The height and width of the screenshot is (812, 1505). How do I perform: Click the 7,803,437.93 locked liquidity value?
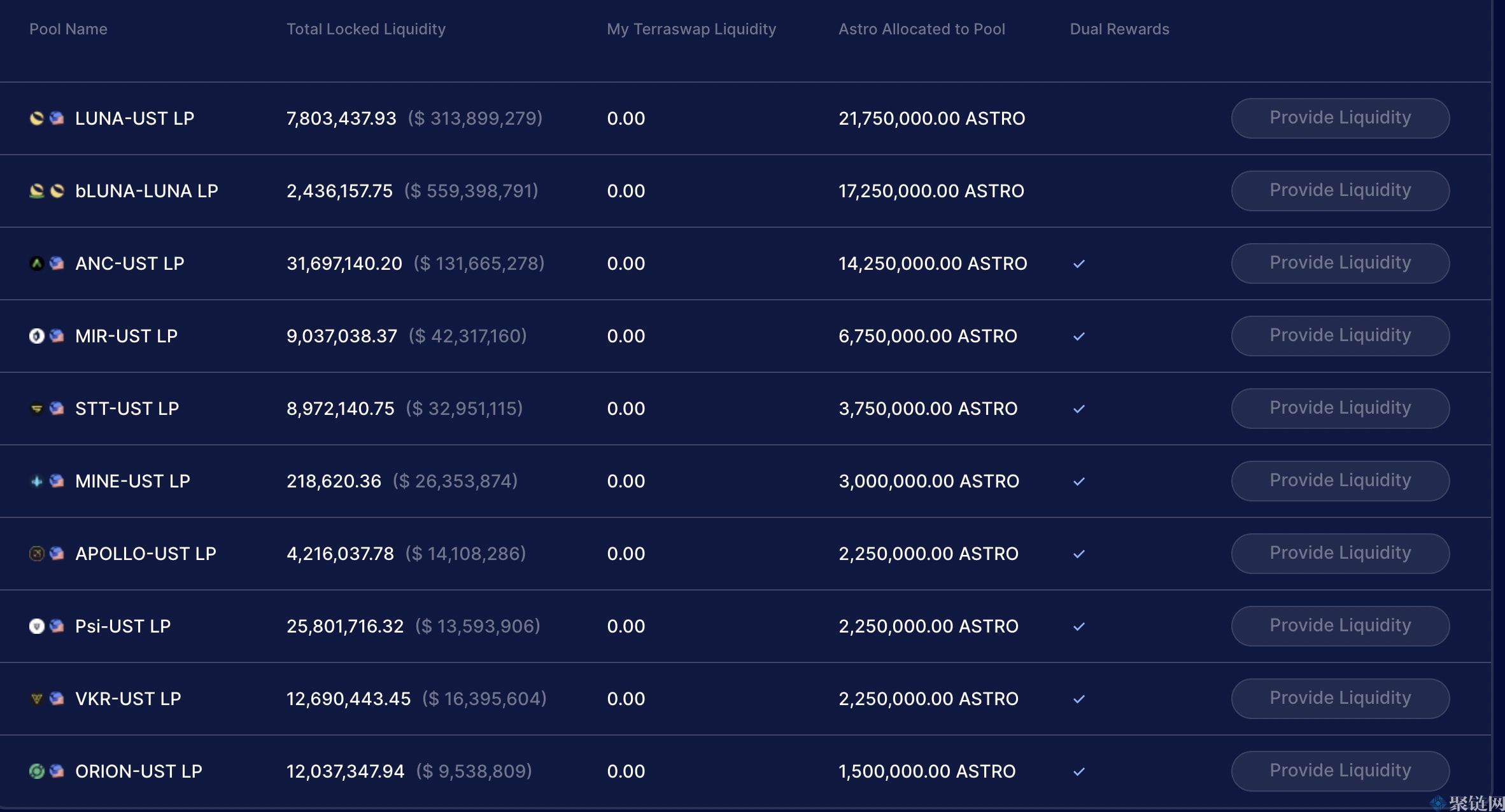pyautogui.click(x=341, y=118)
